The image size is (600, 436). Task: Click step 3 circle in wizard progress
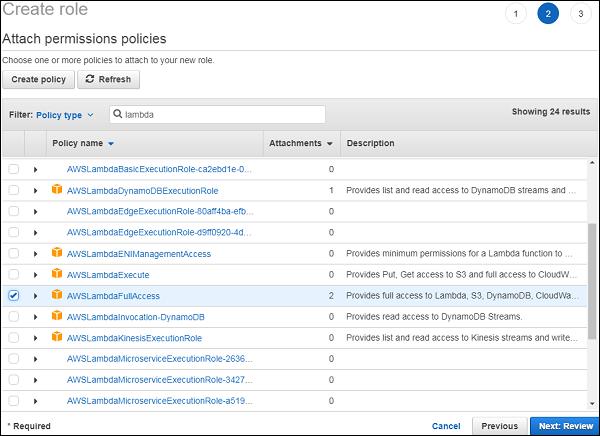[x=580, y=13]
